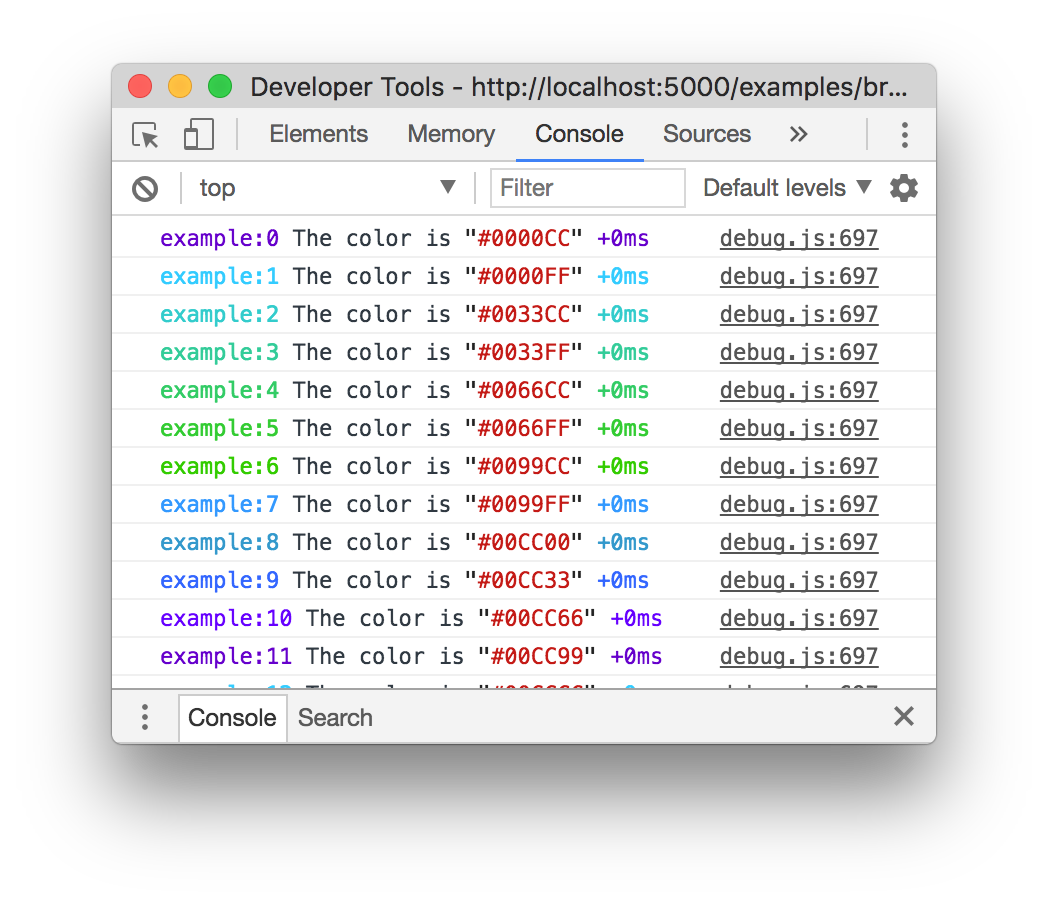The height and width of the screenshot is (904, 1048).
Task: Clear the console with the ban icon
Action: [145, 189]
